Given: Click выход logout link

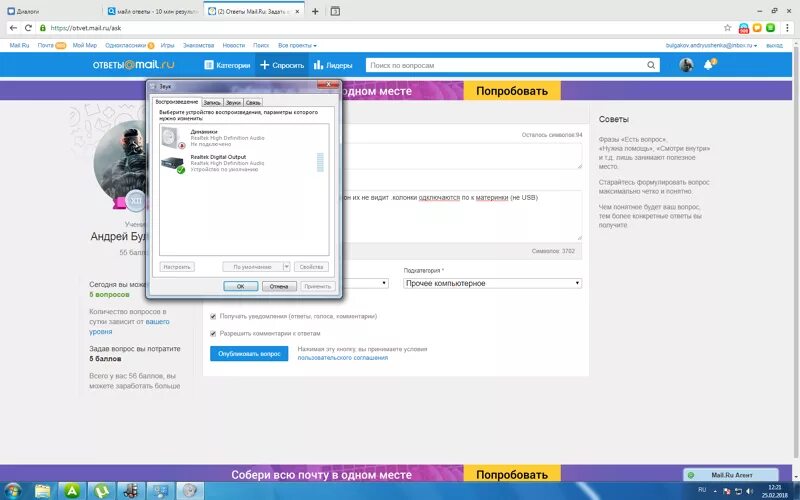Looking at the screenshot, I should (x=774, y=45).
